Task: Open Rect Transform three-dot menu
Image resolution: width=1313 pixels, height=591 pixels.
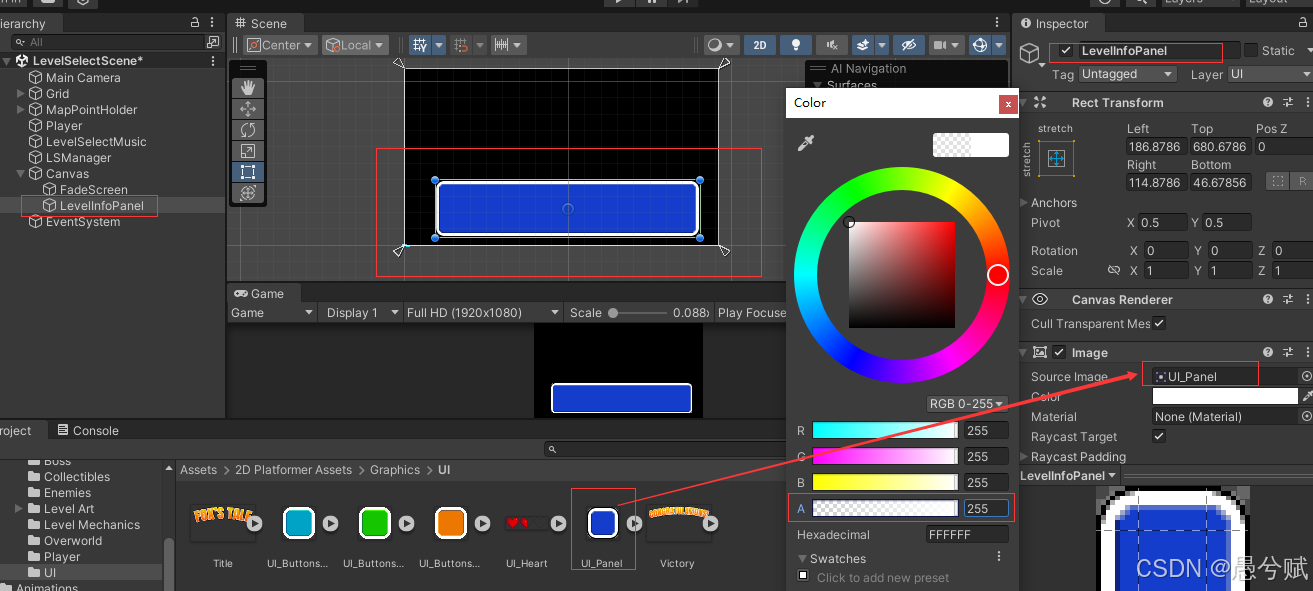Action: [x=1306, y=102]
